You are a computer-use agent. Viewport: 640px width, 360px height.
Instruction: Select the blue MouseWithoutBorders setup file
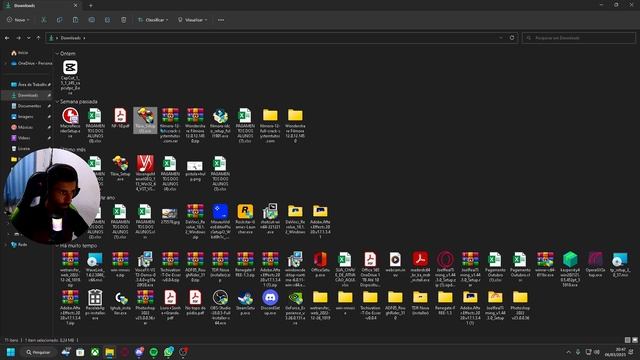click(x=220, y=221)
